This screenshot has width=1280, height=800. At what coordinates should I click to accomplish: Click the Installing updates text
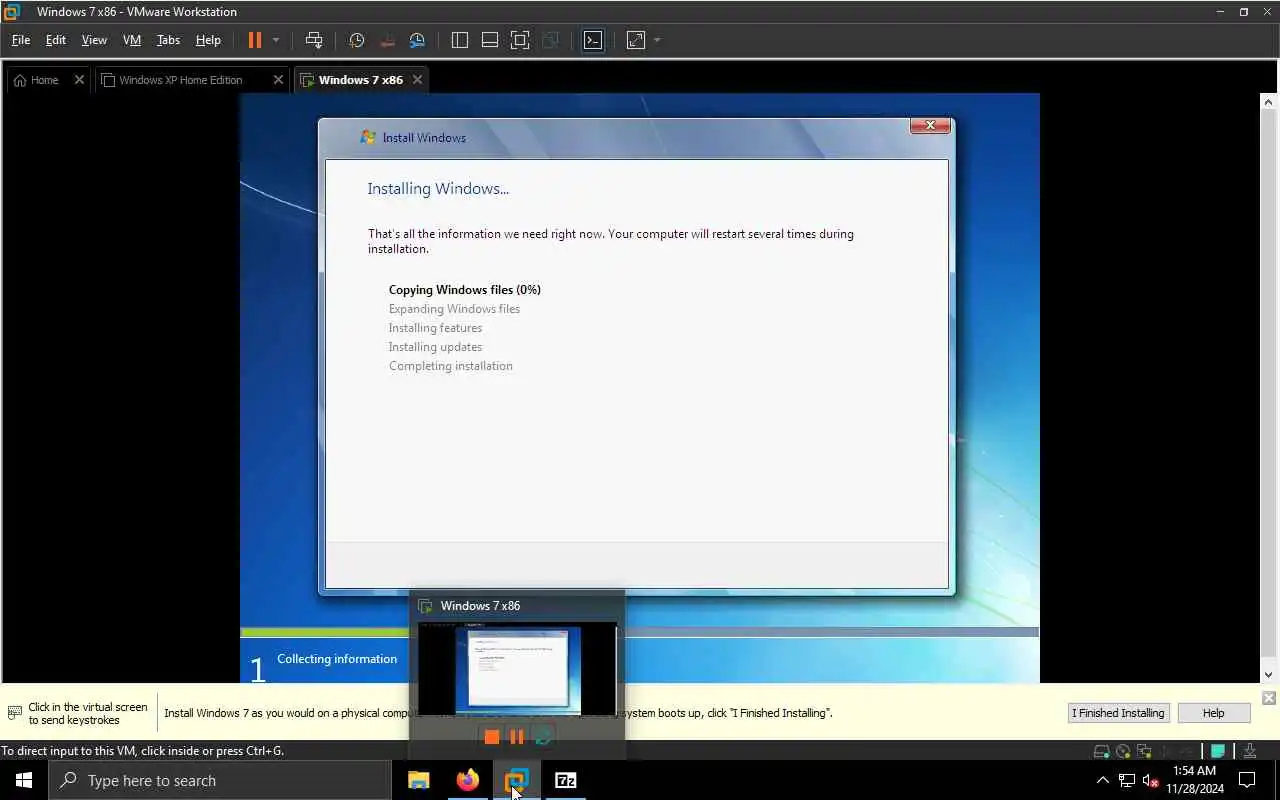tap(435, 347)
